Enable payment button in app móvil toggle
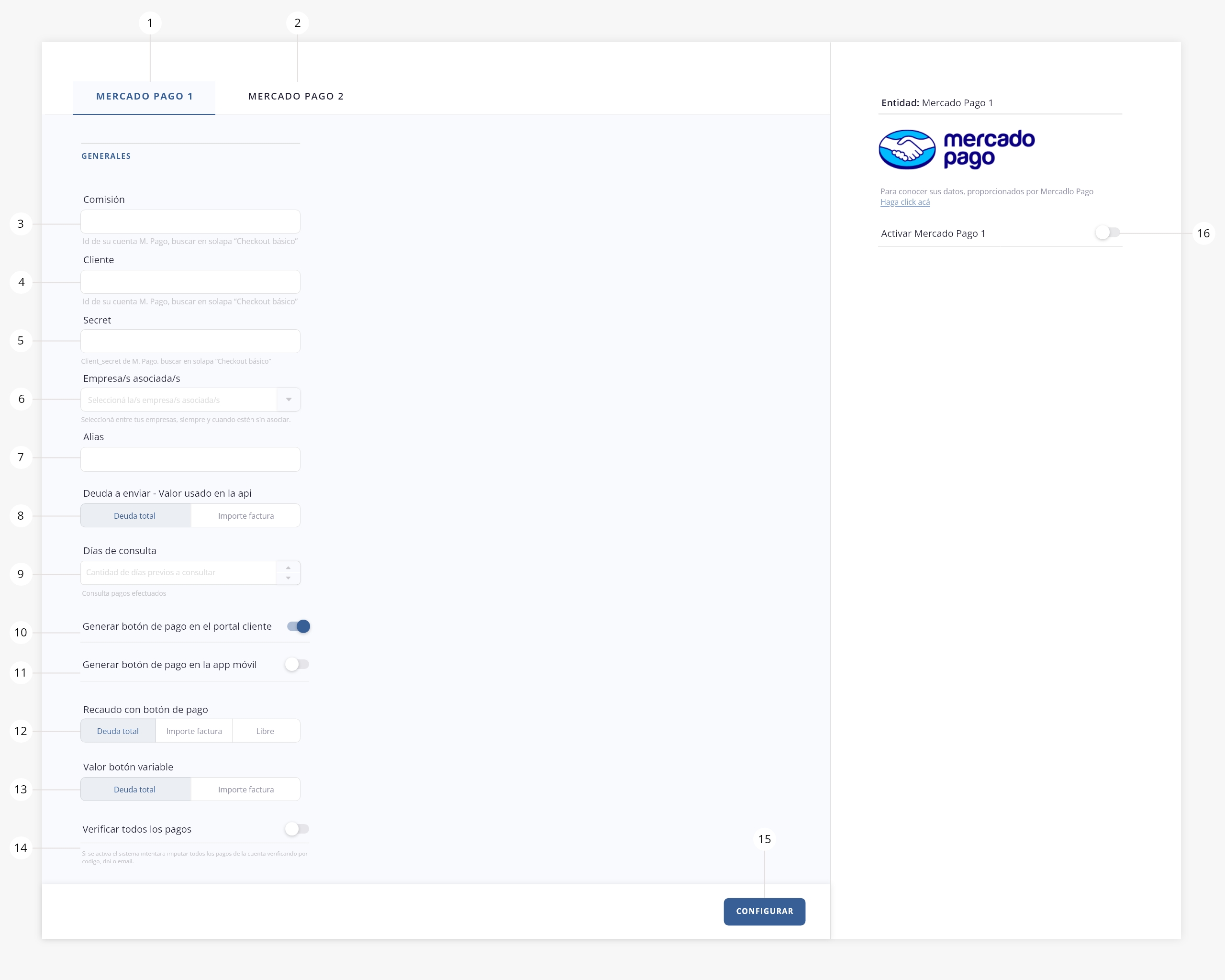1225x980 pixels. tap(297, 664)
